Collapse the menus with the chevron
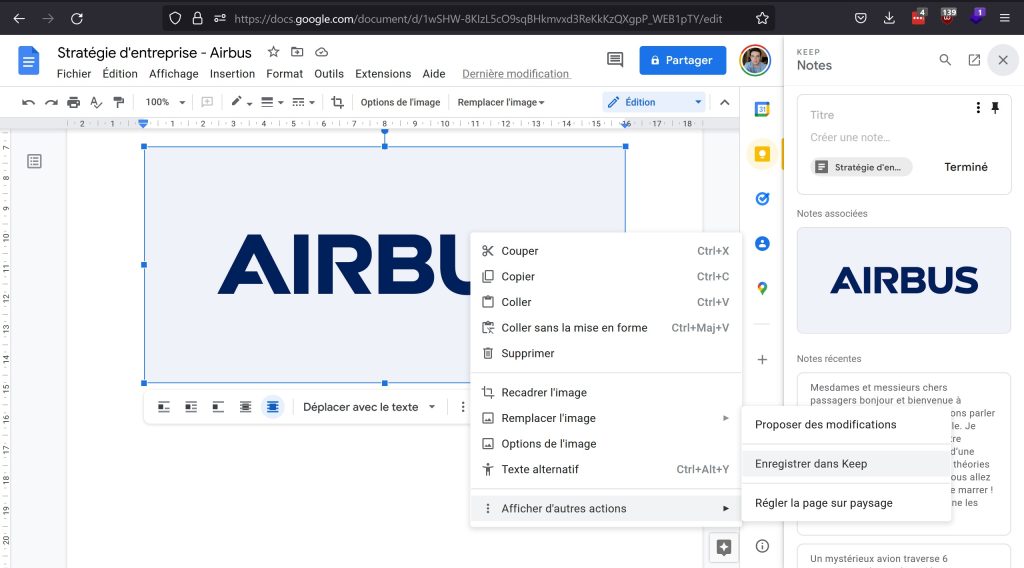Image resolution: width=1024 pixels, height=568 pixels. click(724, 103)
